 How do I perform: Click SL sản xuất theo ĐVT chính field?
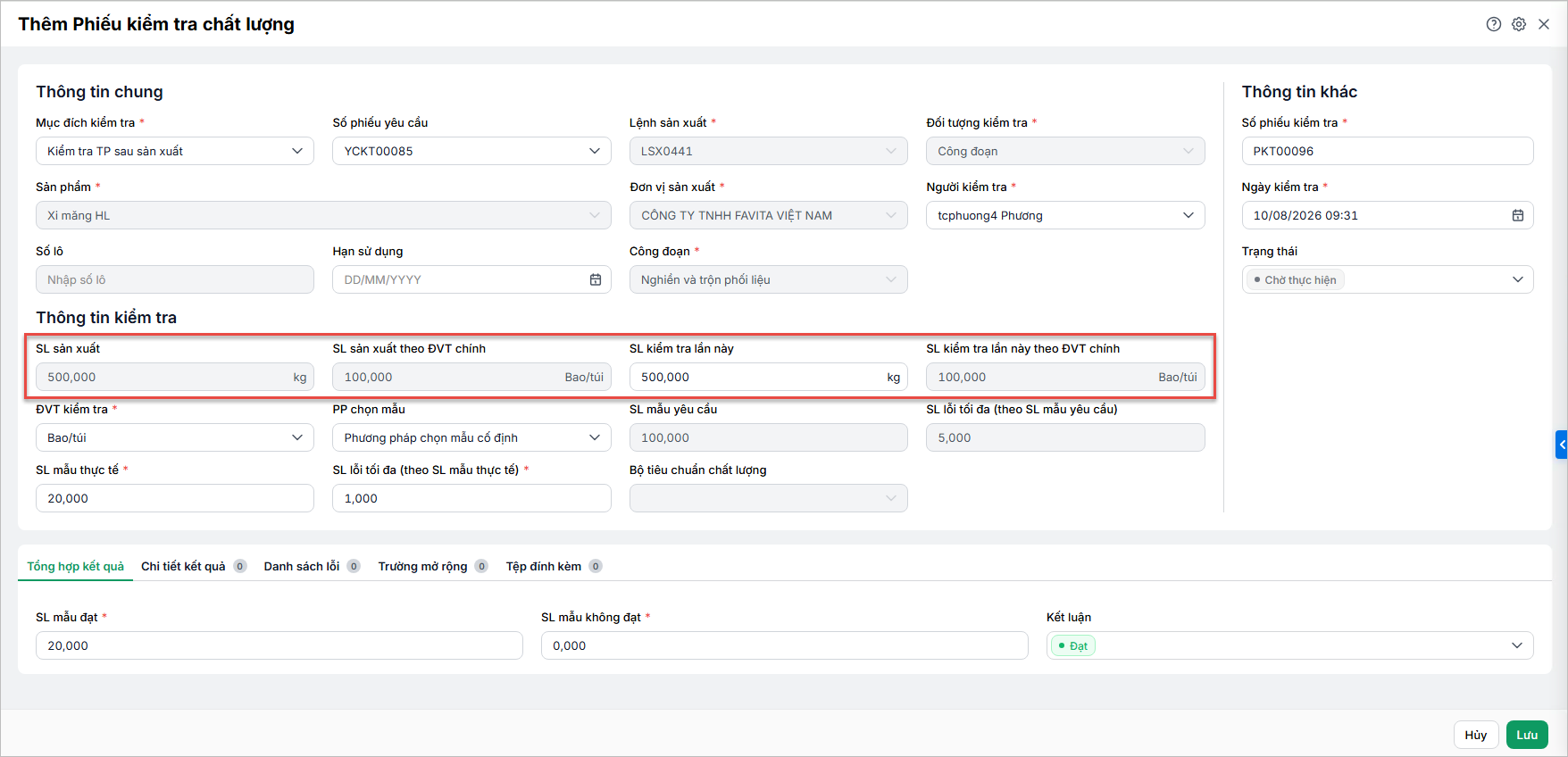click(471, 377)
